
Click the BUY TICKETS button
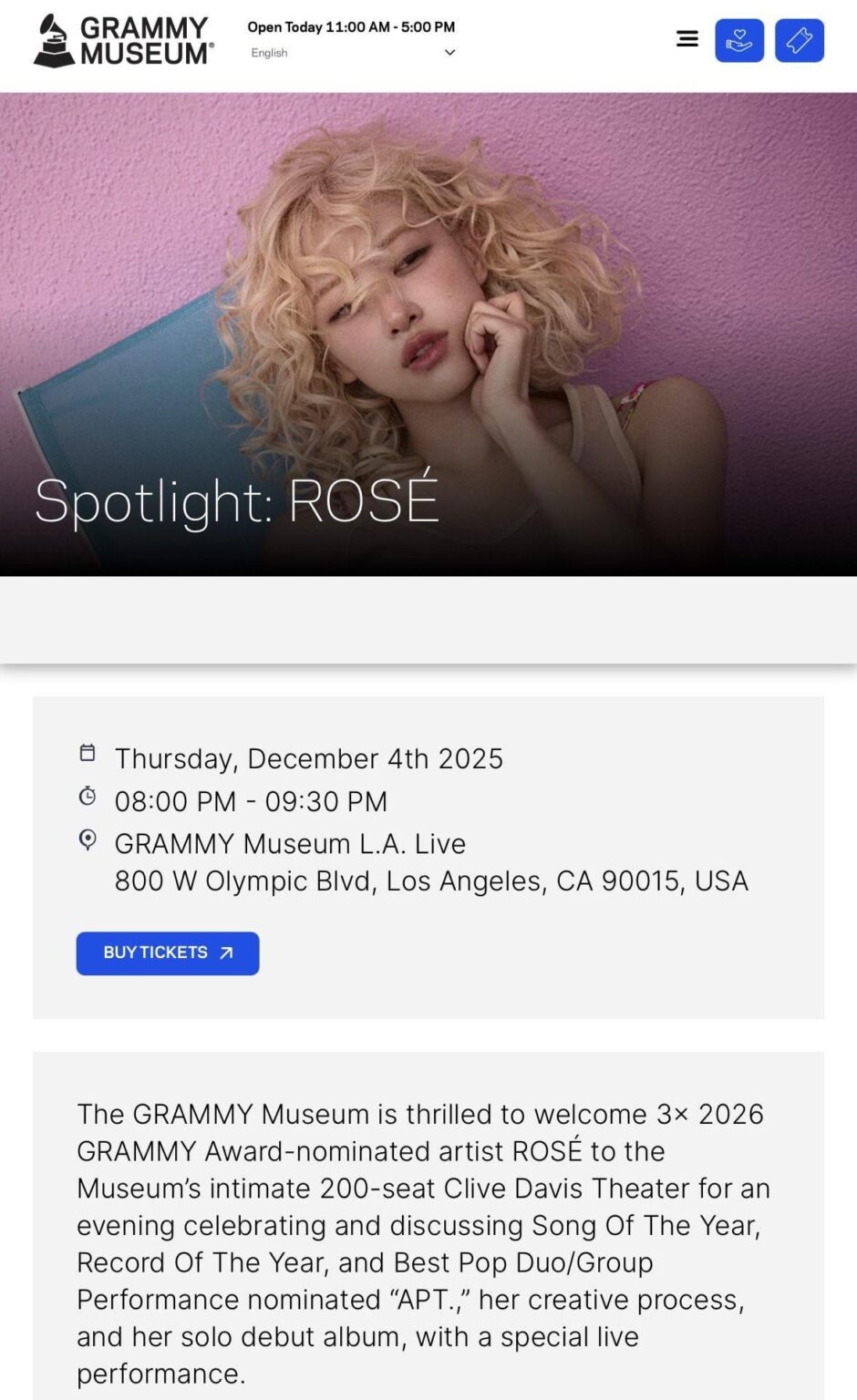167,953
